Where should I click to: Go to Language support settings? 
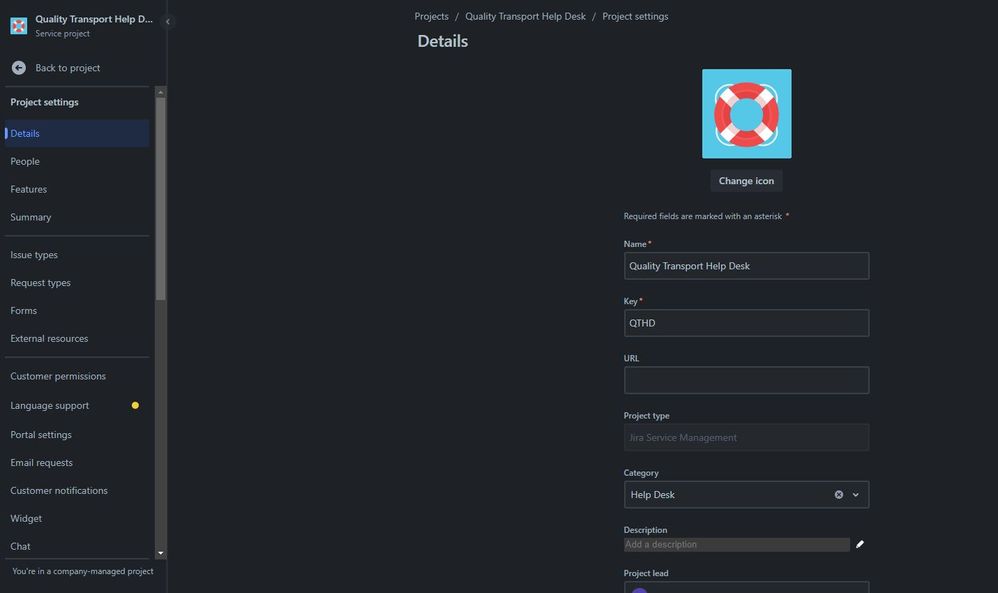(77, 406)
